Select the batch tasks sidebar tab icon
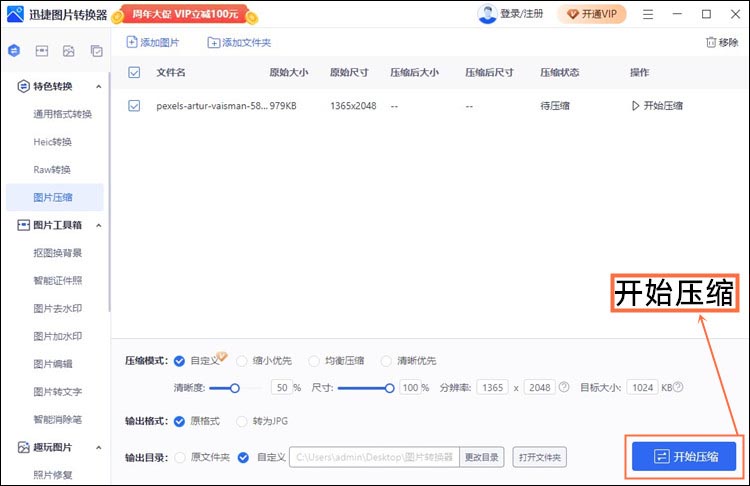 click(x=97, y=51)
